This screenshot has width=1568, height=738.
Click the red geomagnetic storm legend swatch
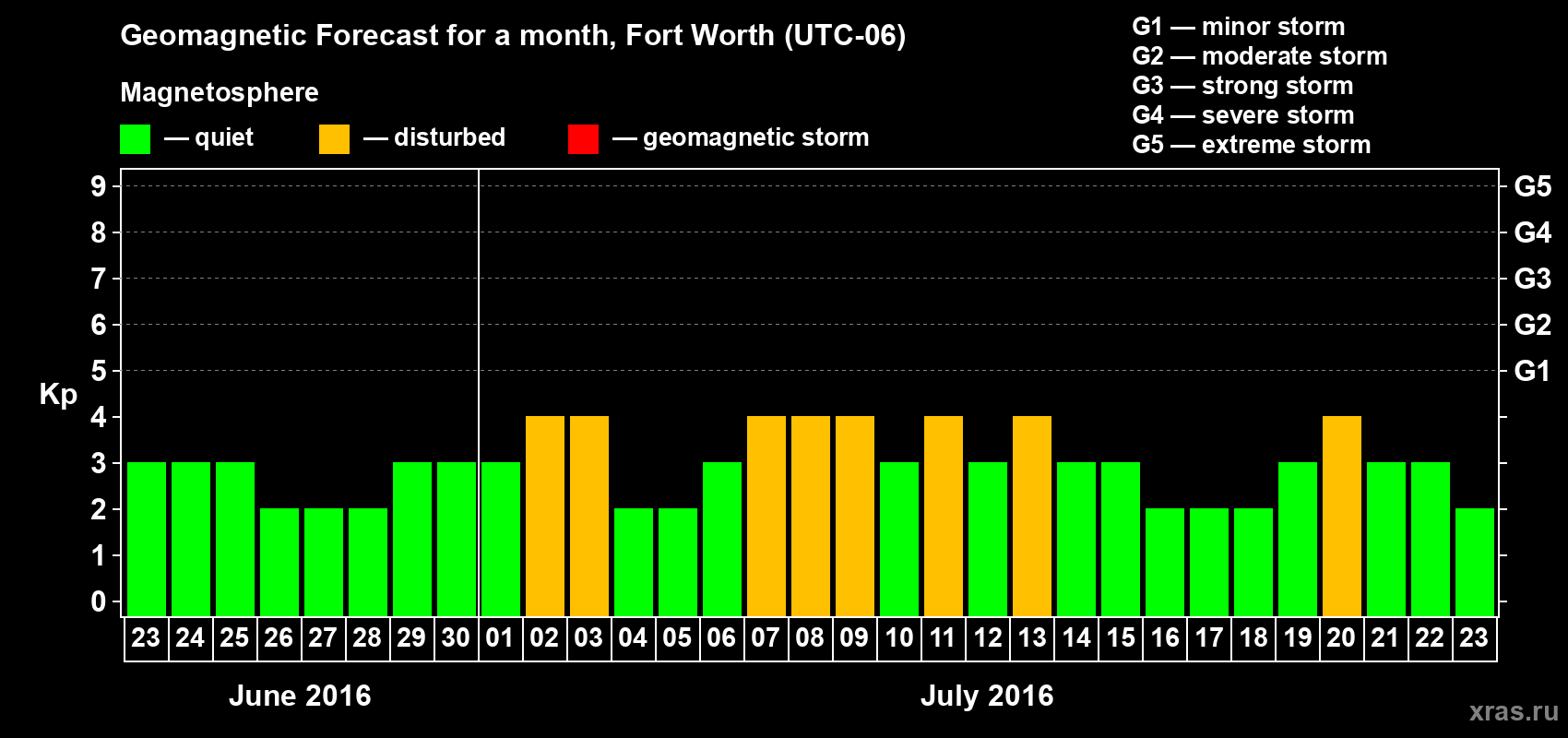pos(584,139)
